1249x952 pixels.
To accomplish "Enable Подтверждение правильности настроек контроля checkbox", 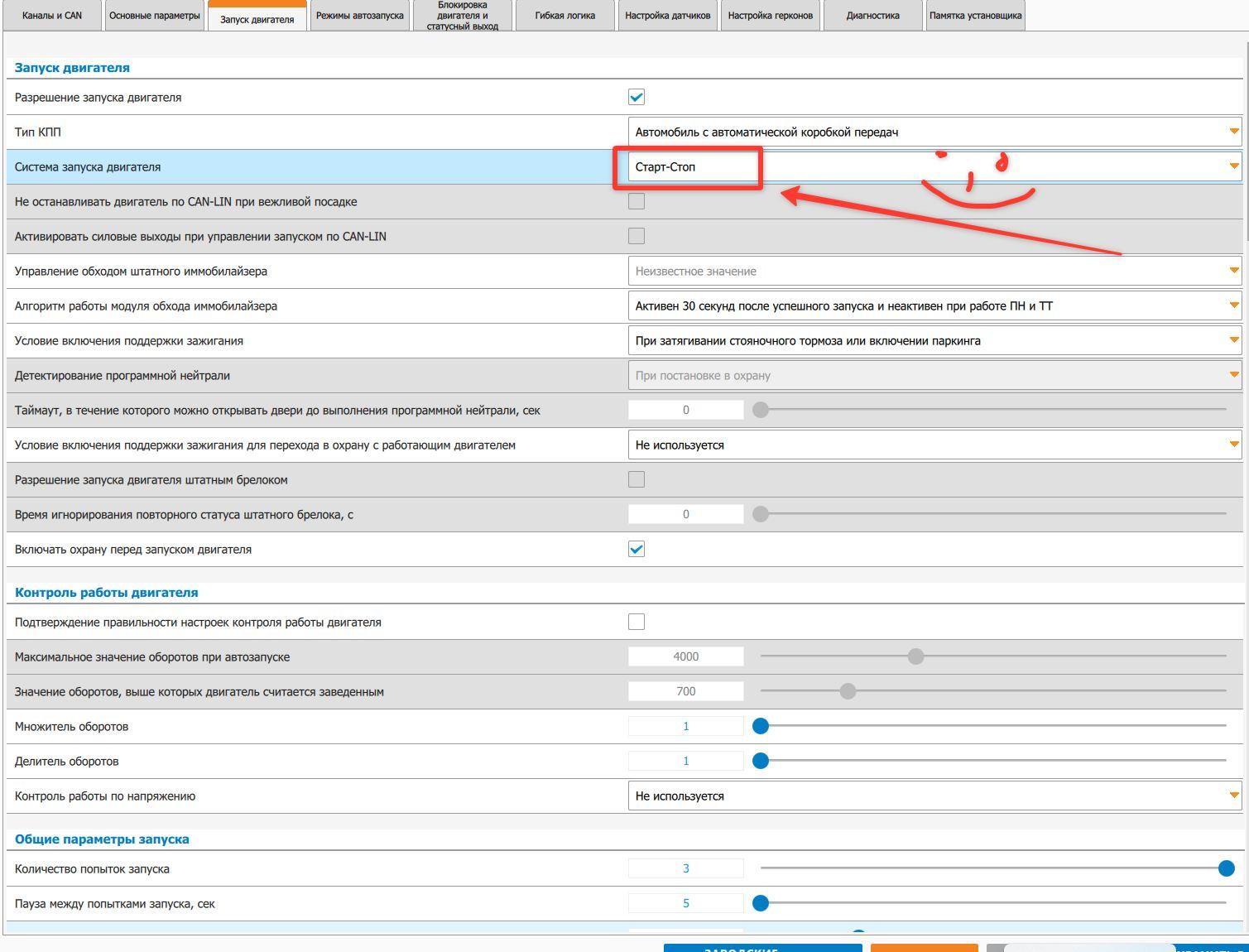I will [x=637, y=622].
